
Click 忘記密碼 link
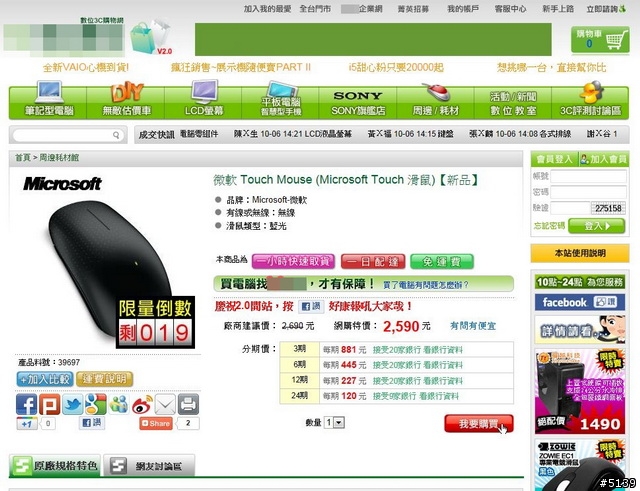click(x=549, y=226)
